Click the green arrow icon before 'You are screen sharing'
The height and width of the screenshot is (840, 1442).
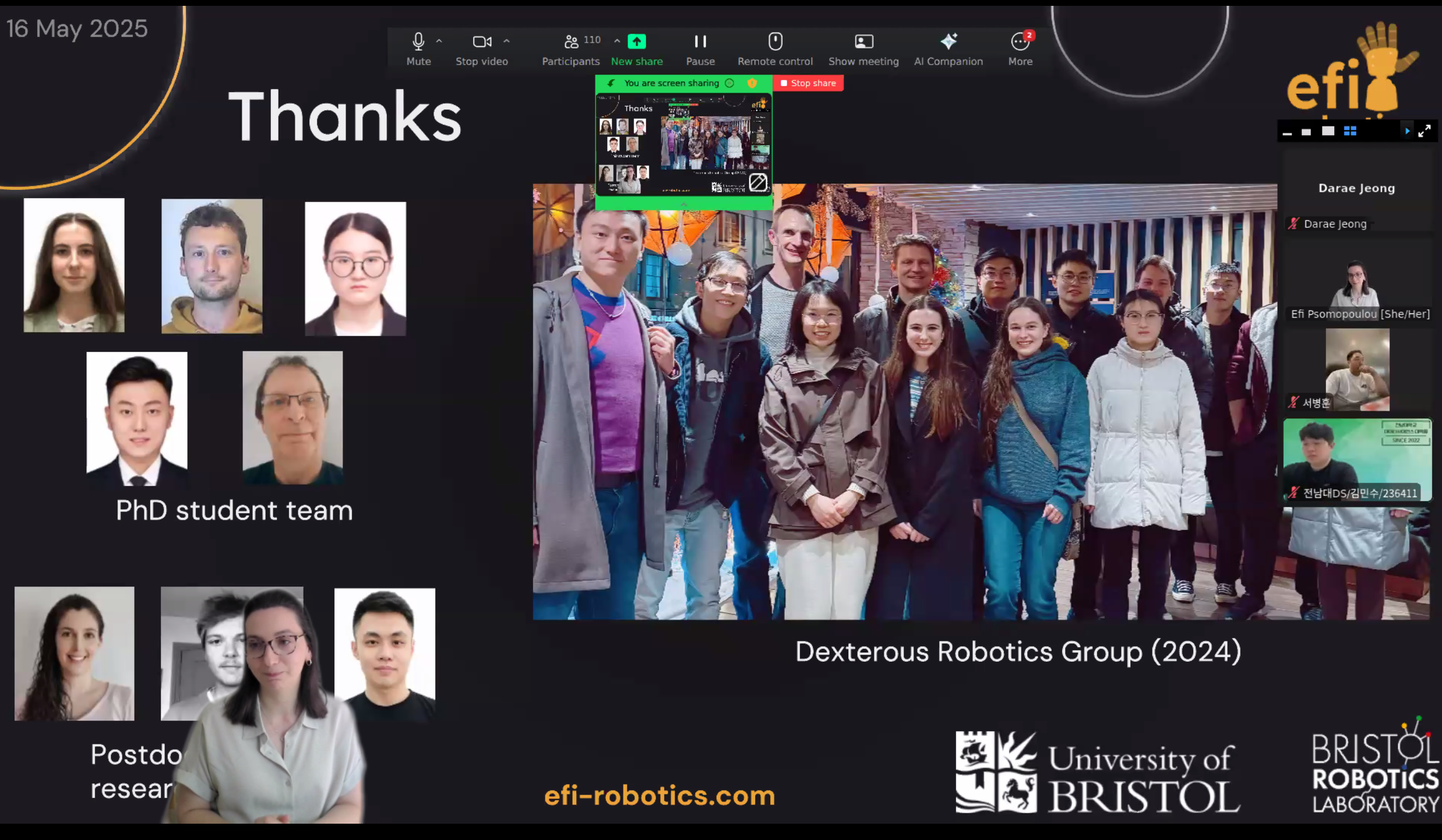[611, 83]
